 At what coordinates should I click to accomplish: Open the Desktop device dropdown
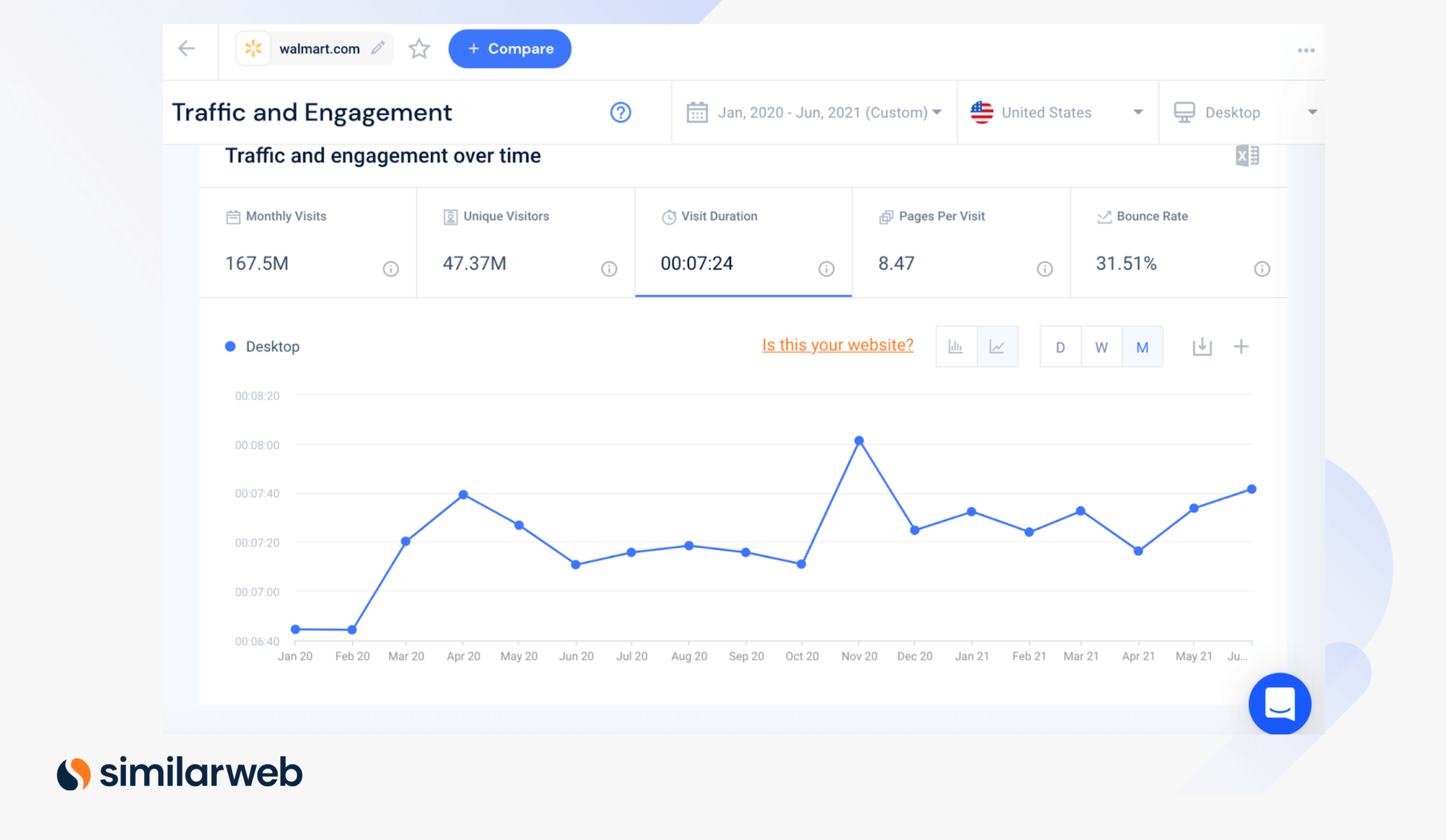(x=1243, y=113)
